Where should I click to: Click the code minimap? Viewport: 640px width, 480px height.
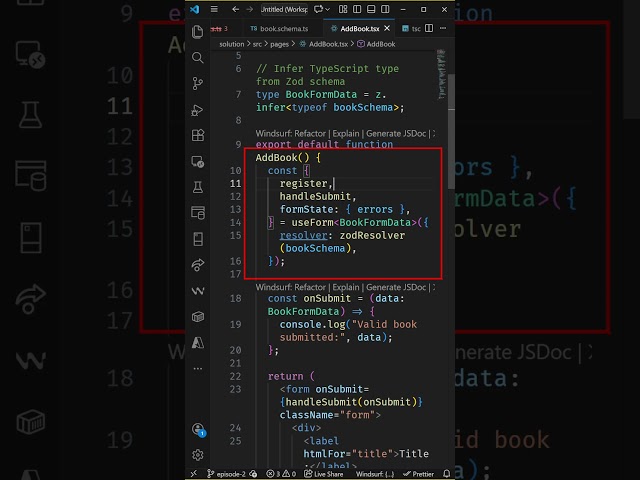pos(442,74)
